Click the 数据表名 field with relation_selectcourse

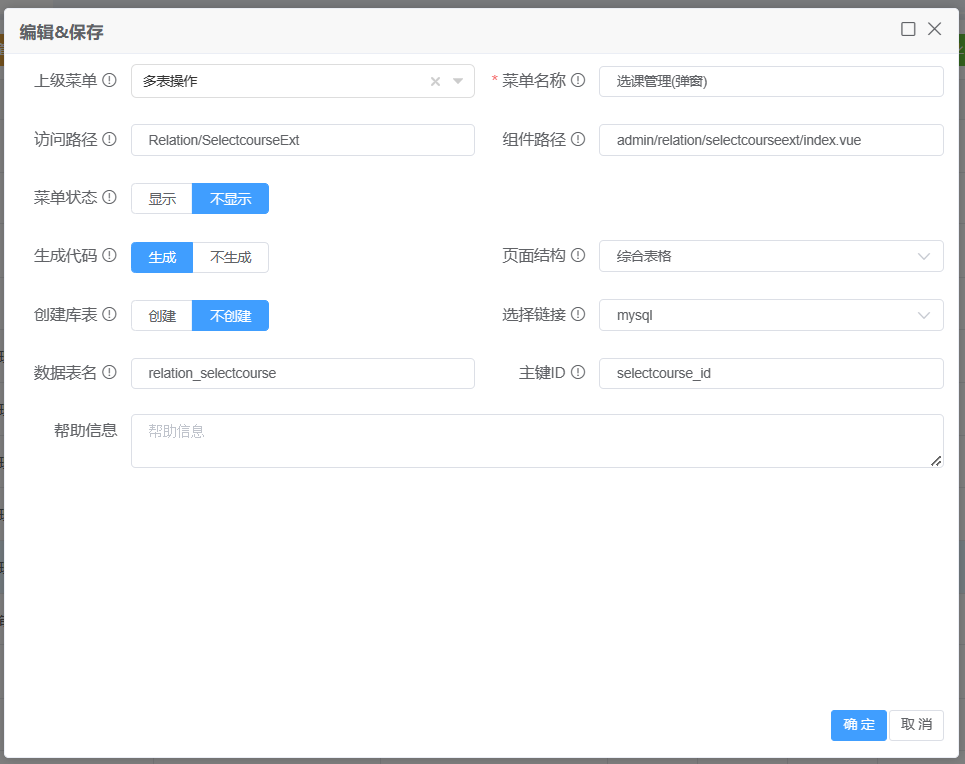point(302,373)
